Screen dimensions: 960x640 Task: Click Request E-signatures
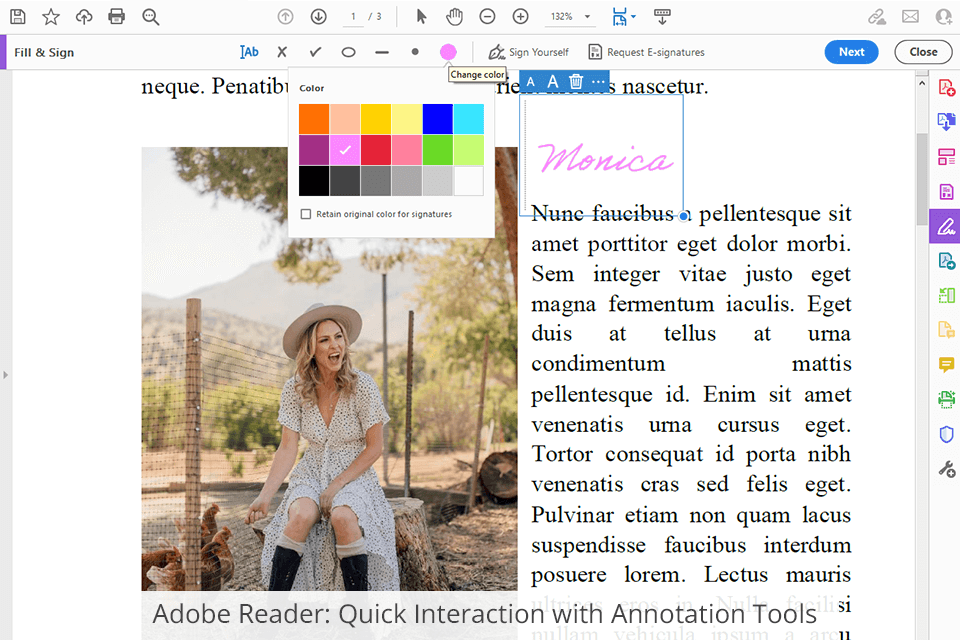646,52
